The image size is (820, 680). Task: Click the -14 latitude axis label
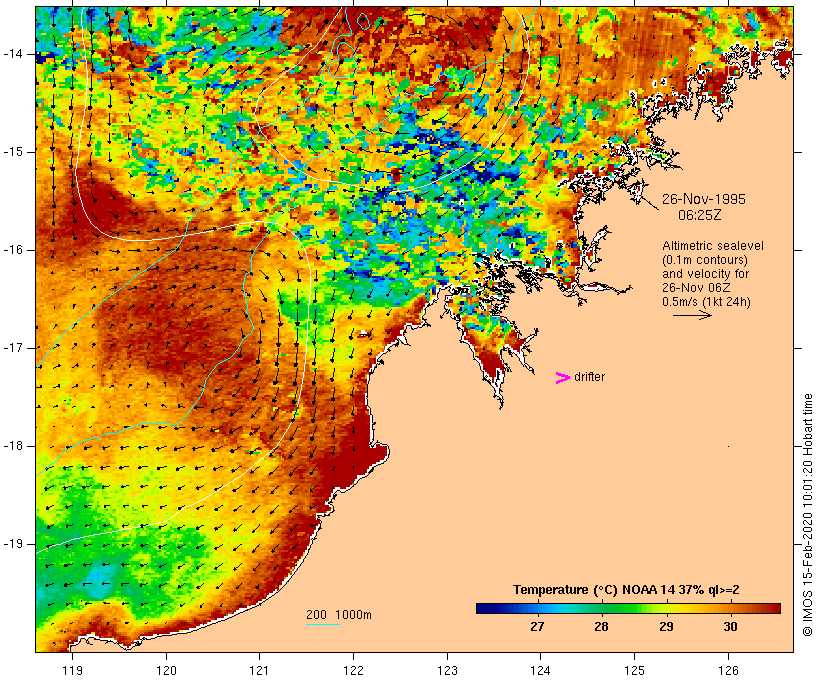click(12, 54)
